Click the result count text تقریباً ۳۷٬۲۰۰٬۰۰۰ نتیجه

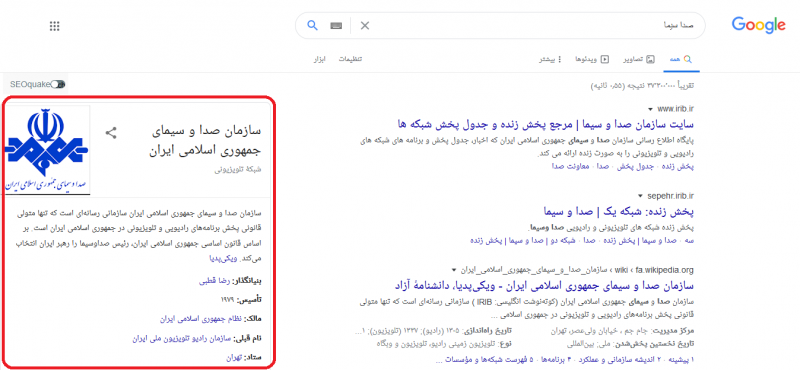[x=642, y=85]
